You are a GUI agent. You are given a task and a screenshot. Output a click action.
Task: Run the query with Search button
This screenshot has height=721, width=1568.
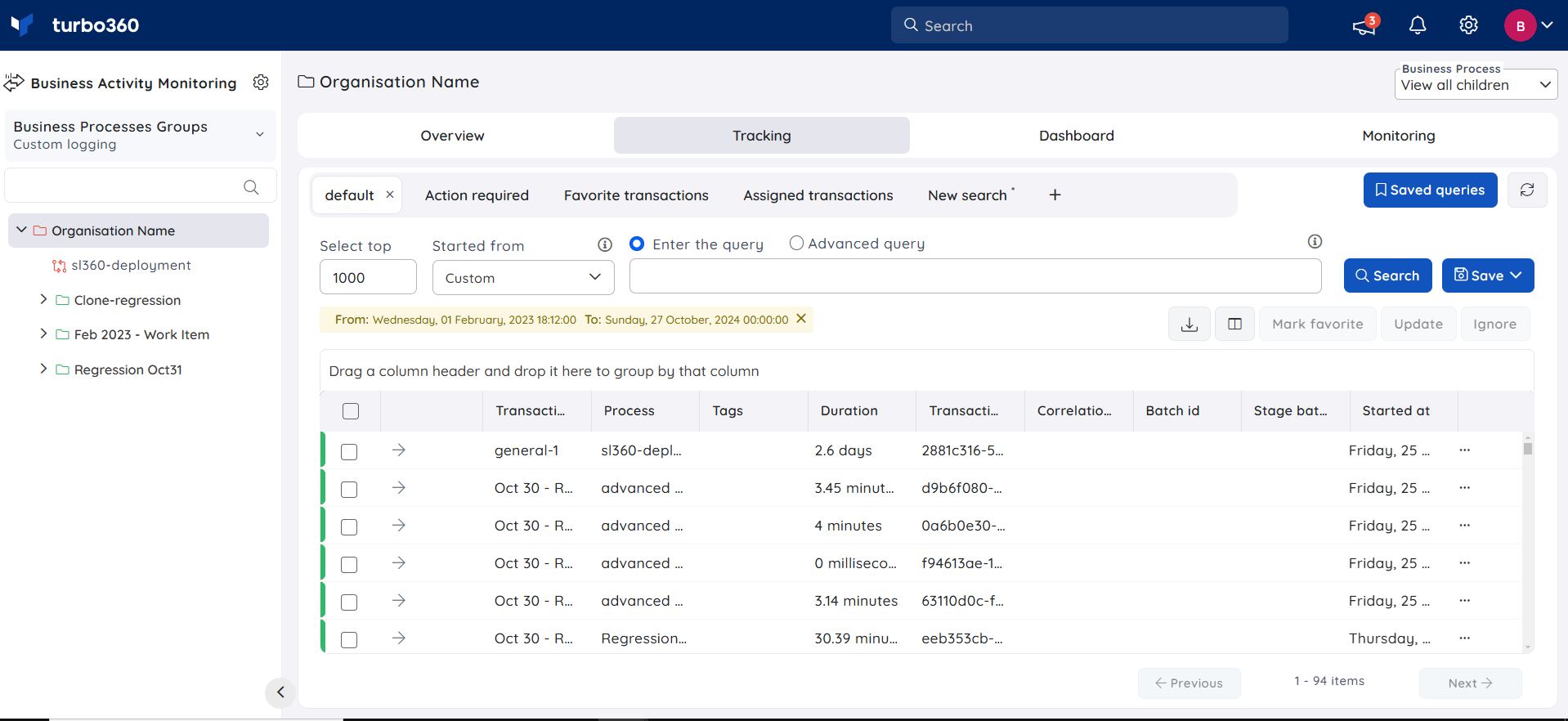[1387, 275]
